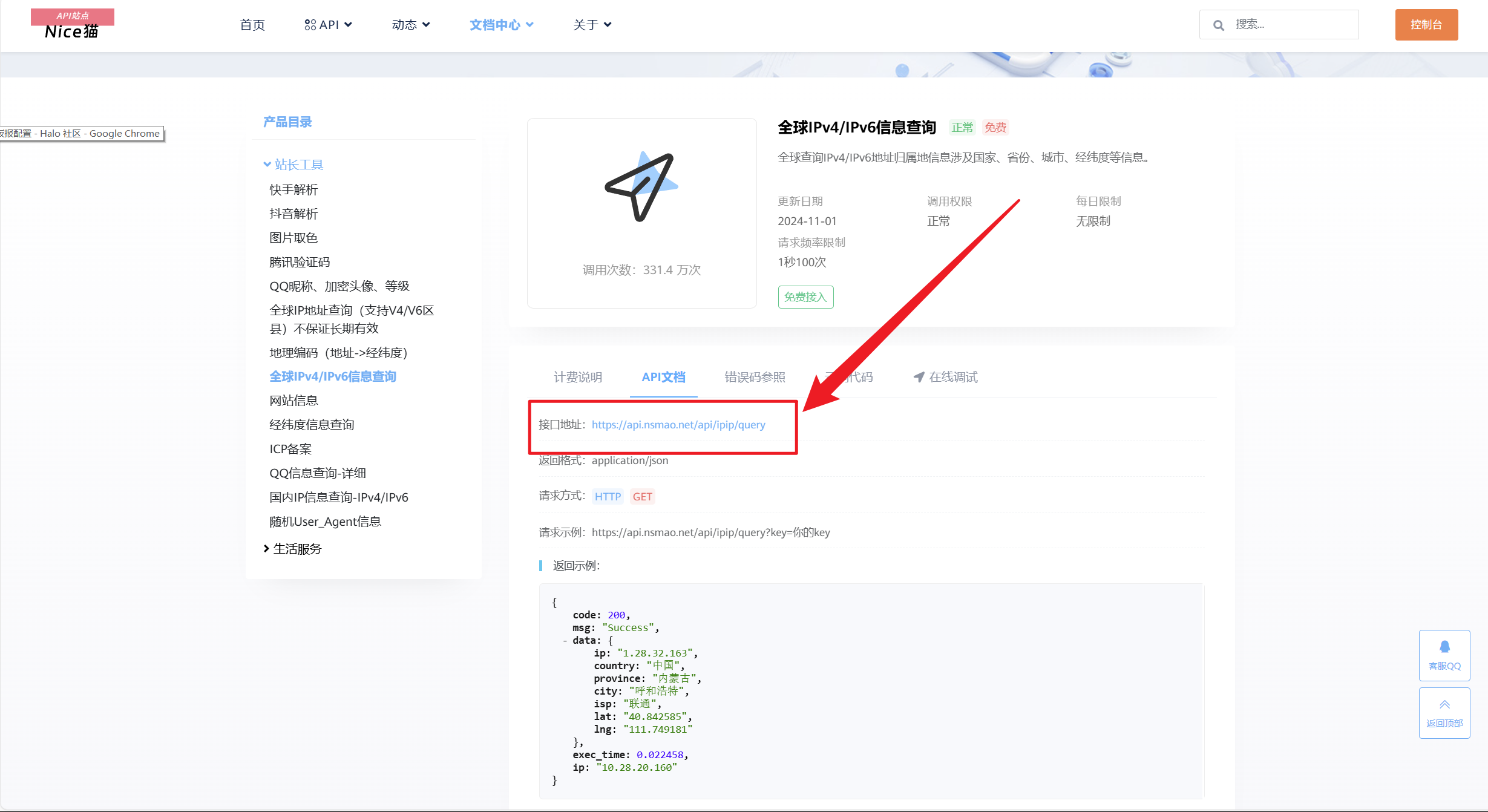This screenshot has width=1488, height=812.
Task: Switch to the 计费说明 tab
Action: click(578, 377)
